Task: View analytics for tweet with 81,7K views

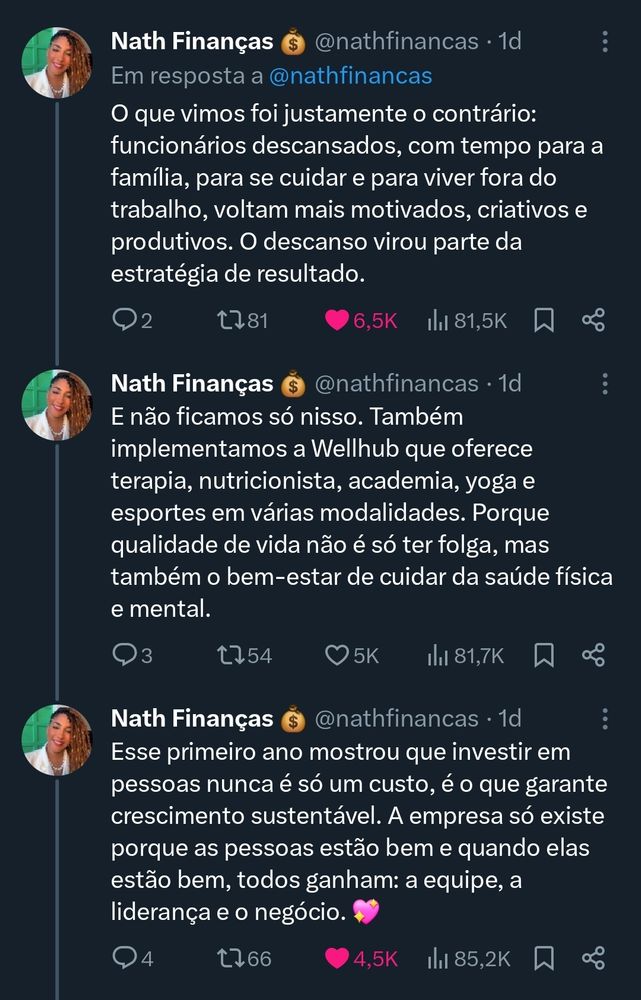Action: click(x=438, y=655)
